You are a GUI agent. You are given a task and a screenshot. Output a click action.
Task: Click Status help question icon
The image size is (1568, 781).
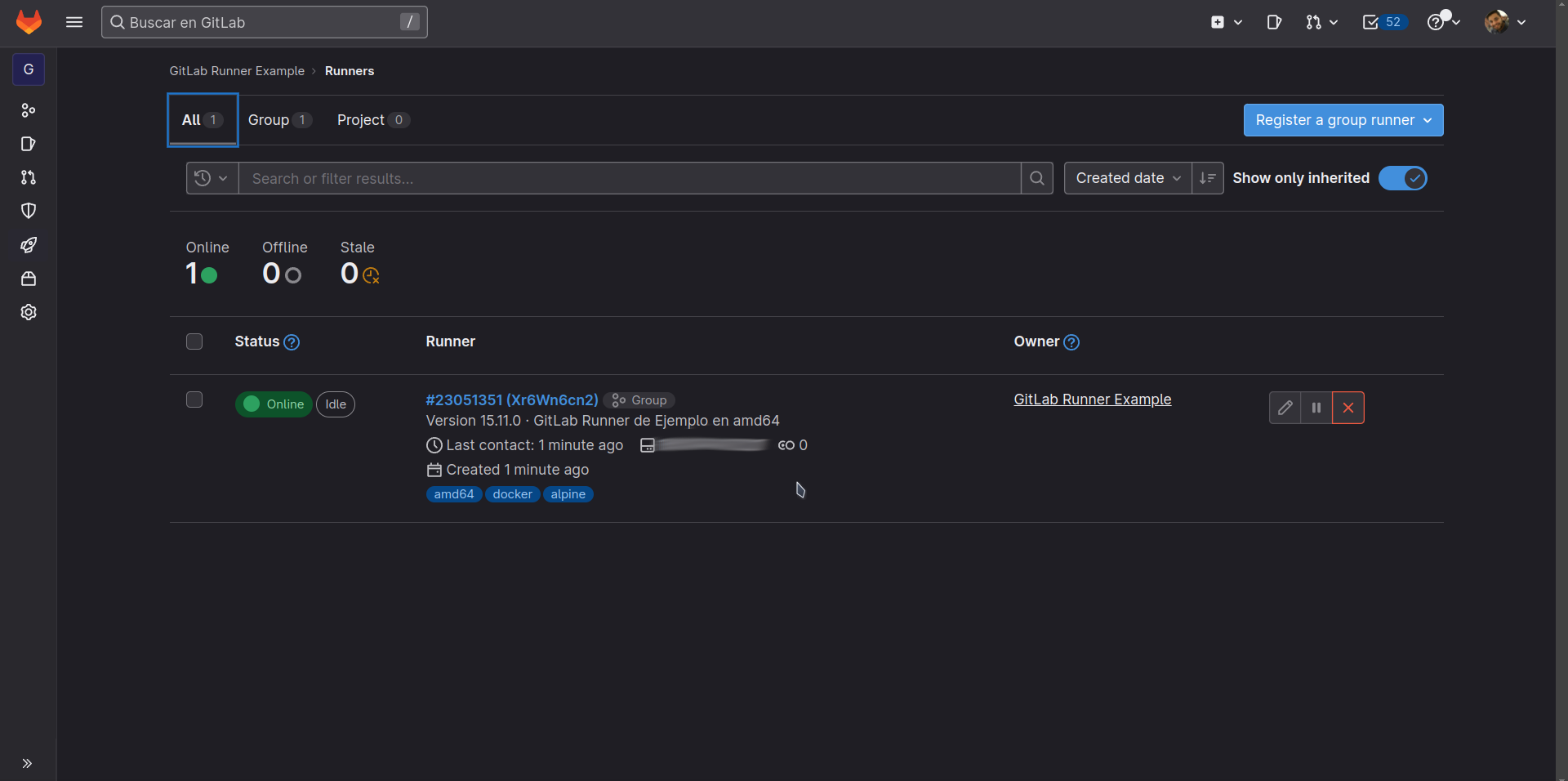(x=292, y=342)
